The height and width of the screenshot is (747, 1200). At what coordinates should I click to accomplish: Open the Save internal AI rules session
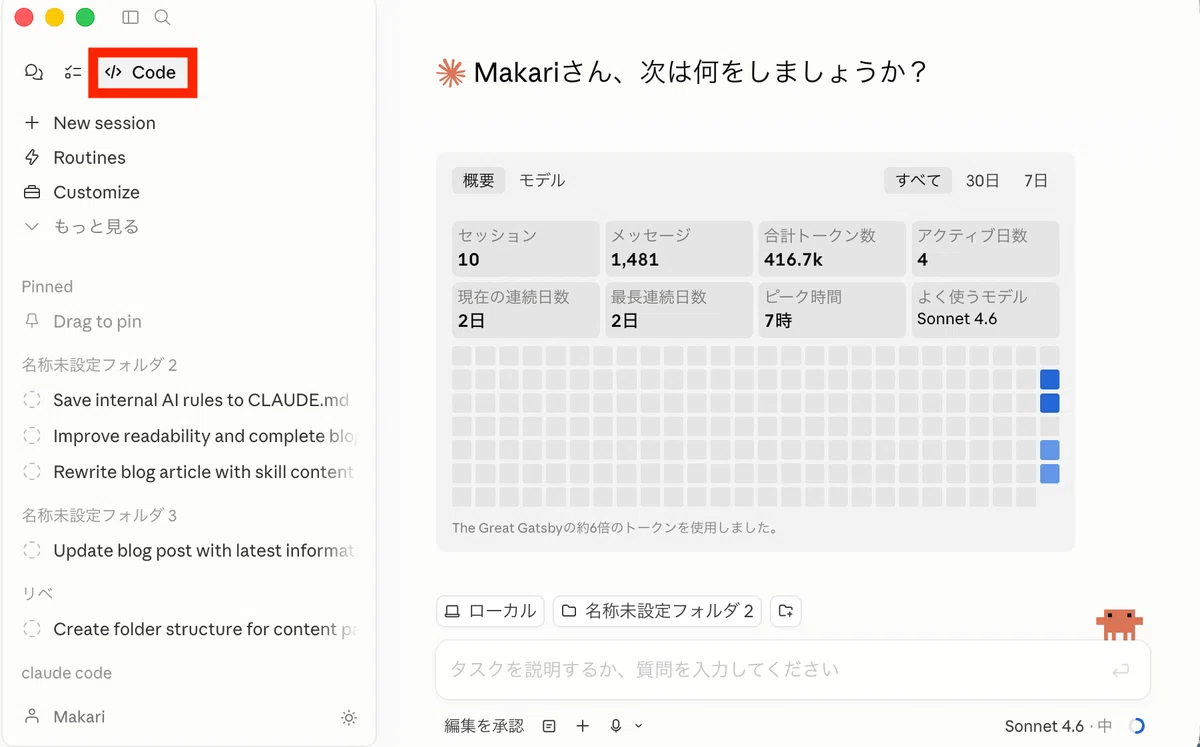pyautogui.click(x=188, y=400)
